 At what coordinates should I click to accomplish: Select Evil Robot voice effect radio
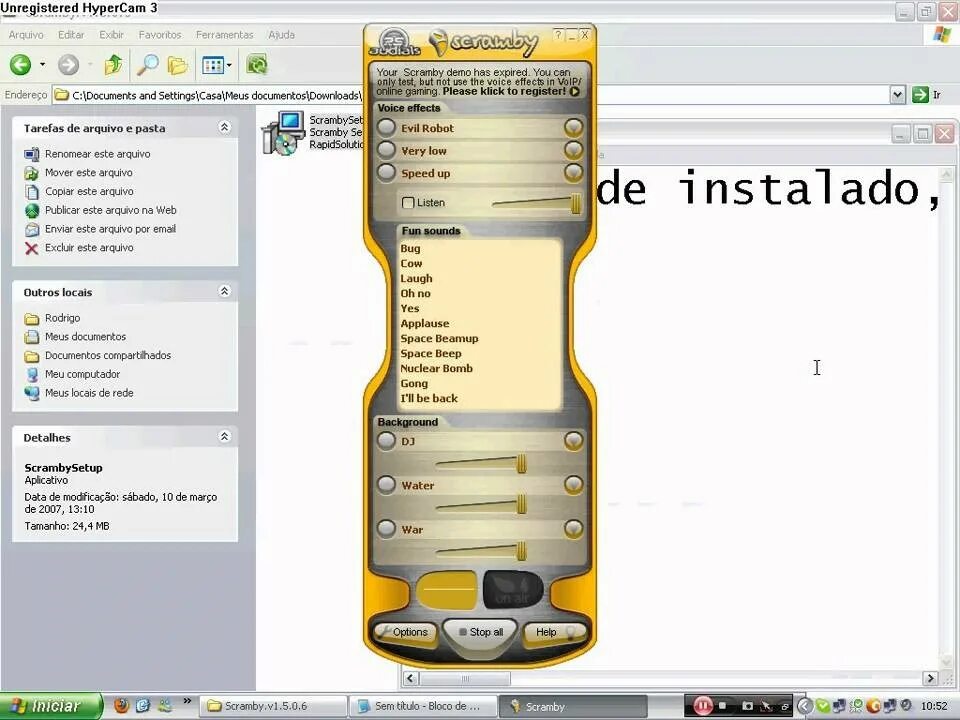pyautogui.click(x=386, y=127)
